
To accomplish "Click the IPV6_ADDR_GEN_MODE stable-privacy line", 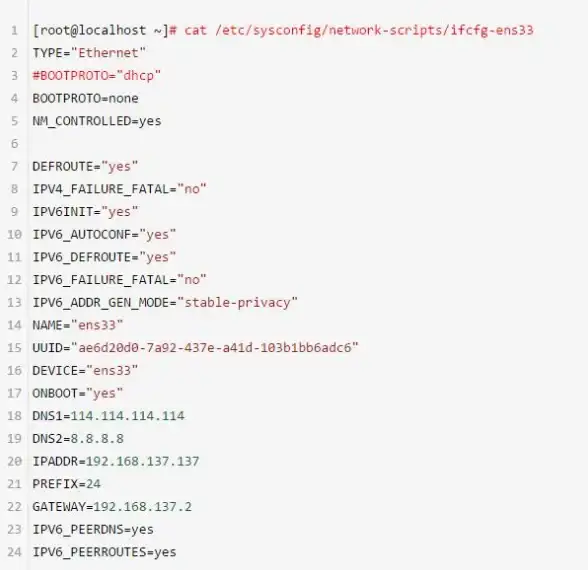I will pyautogui.click(x=165, y=303).
